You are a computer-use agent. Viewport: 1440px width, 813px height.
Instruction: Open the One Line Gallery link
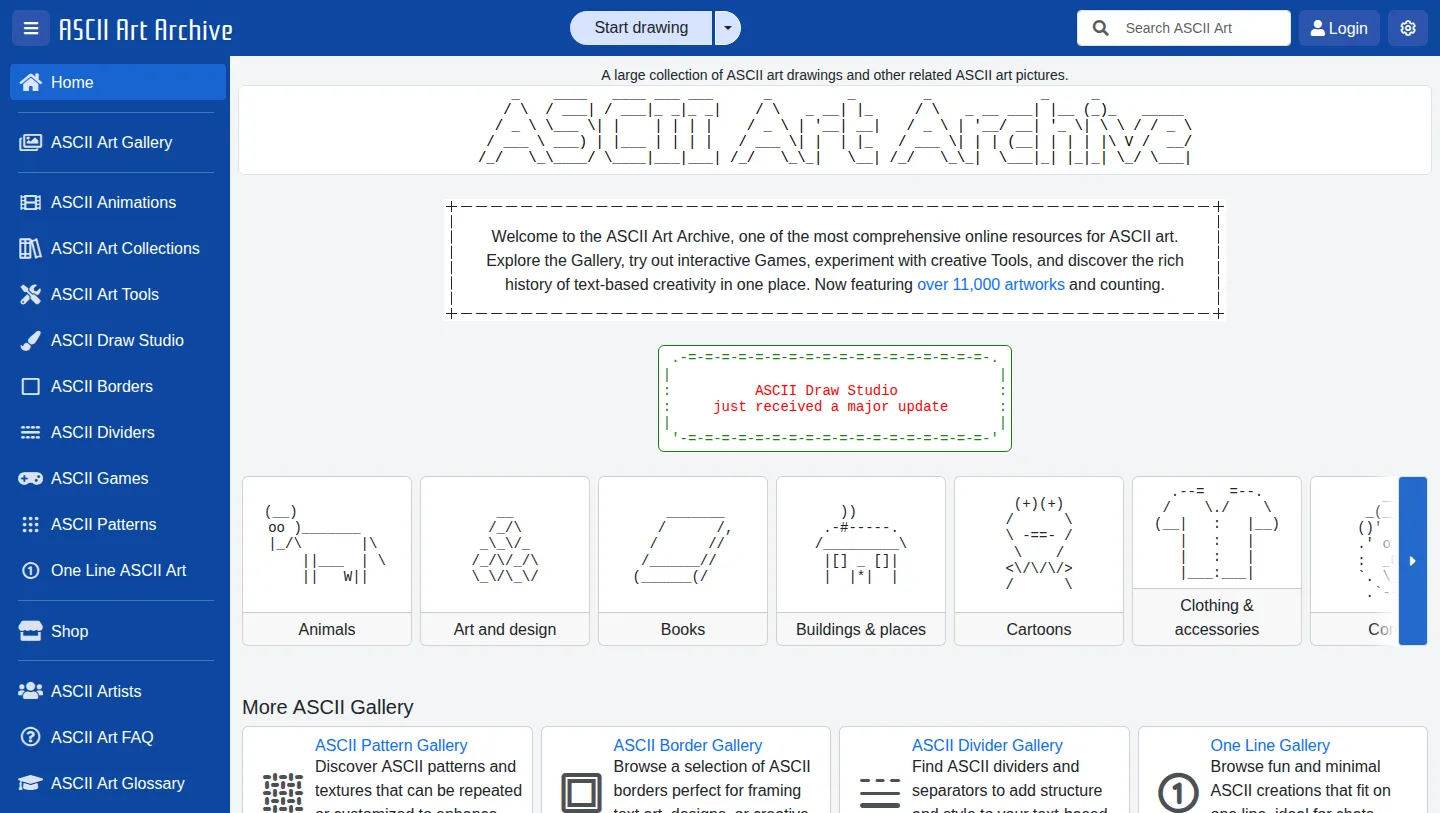[x=1270, y=745]
